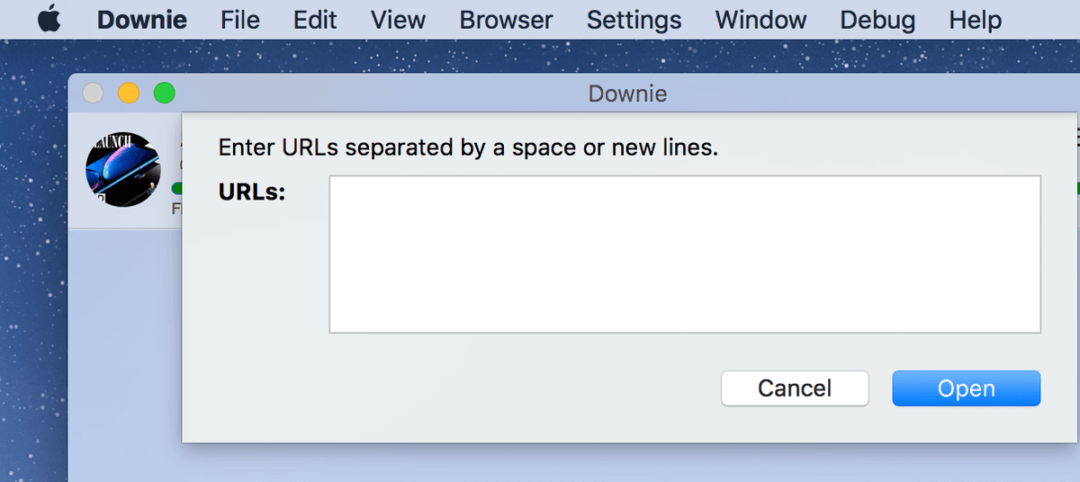Open the Debug menu
Screen dimensions: 1080x482
pos(877,20)
